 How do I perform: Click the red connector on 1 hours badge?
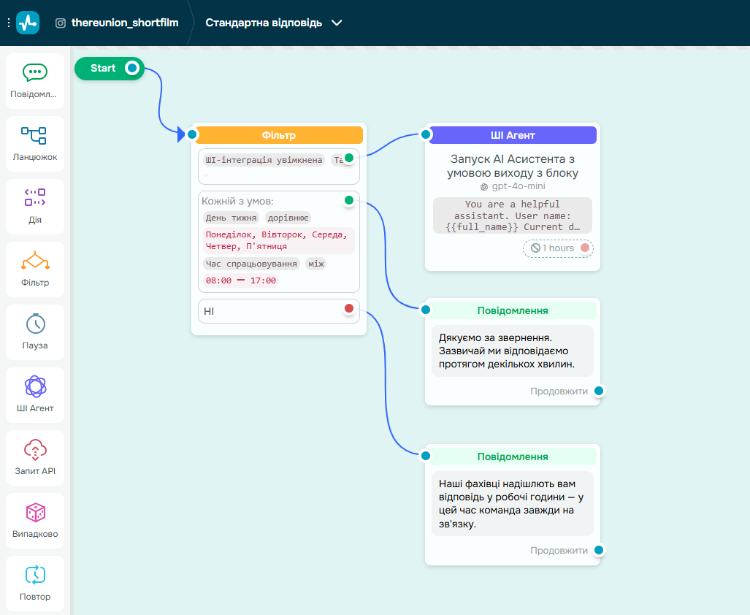point(585,248)
